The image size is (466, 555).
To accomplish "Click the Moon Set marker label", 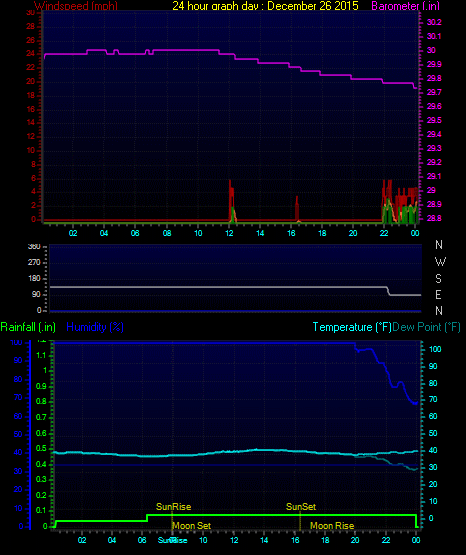I will (x=192, y=526).
